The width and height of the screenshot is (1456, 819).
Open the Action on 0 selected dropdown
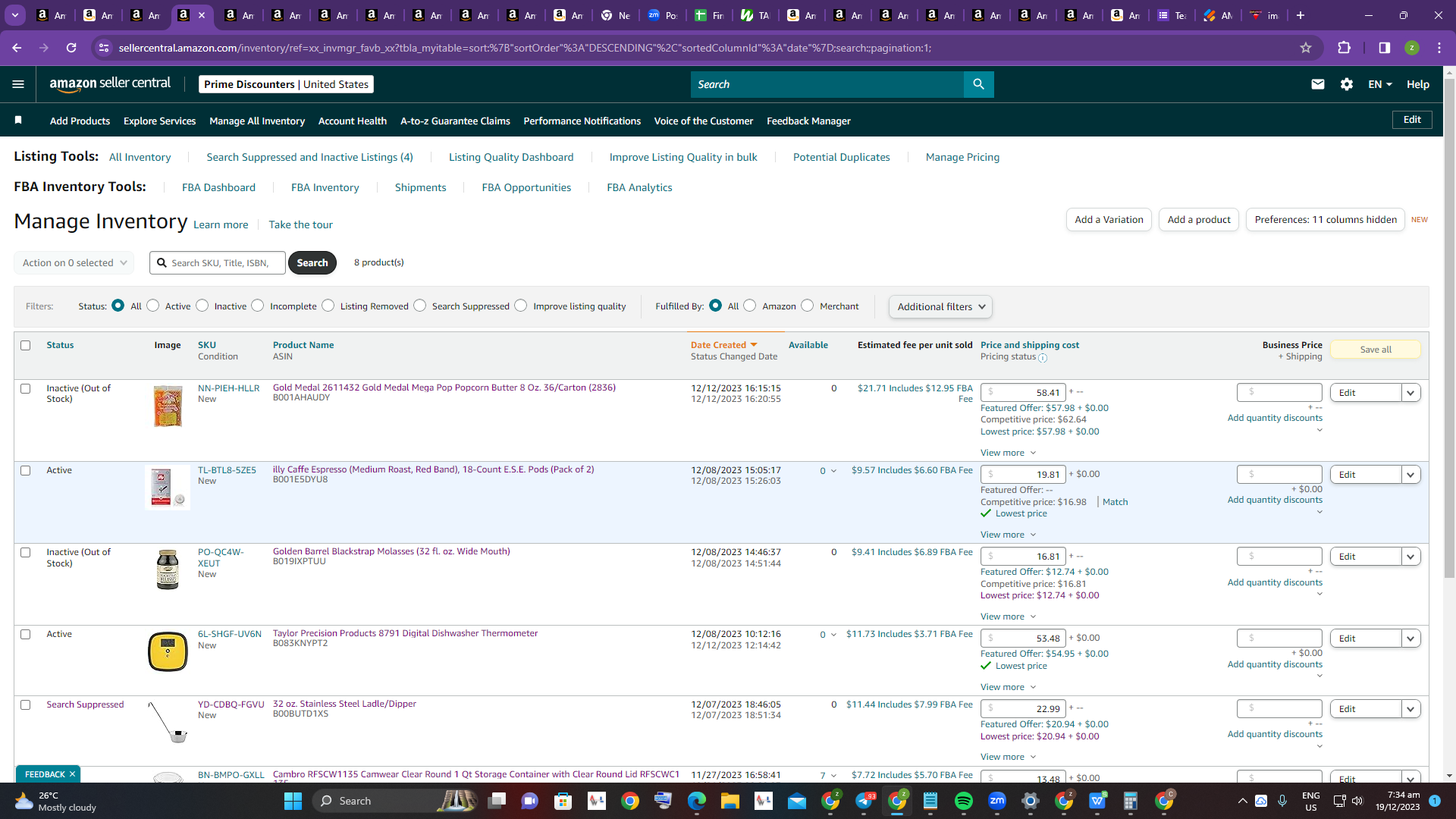(x=74, y=262)
